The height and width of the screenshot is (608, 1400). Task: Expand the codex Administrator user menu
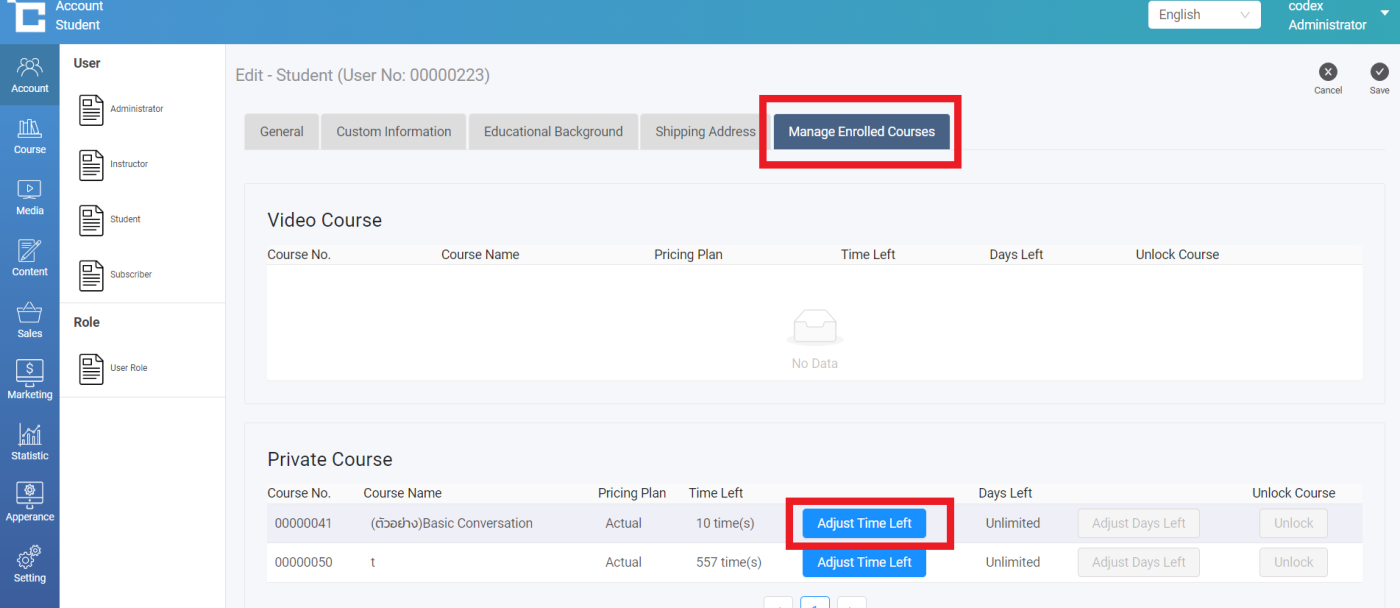[x=1338, y=15]
